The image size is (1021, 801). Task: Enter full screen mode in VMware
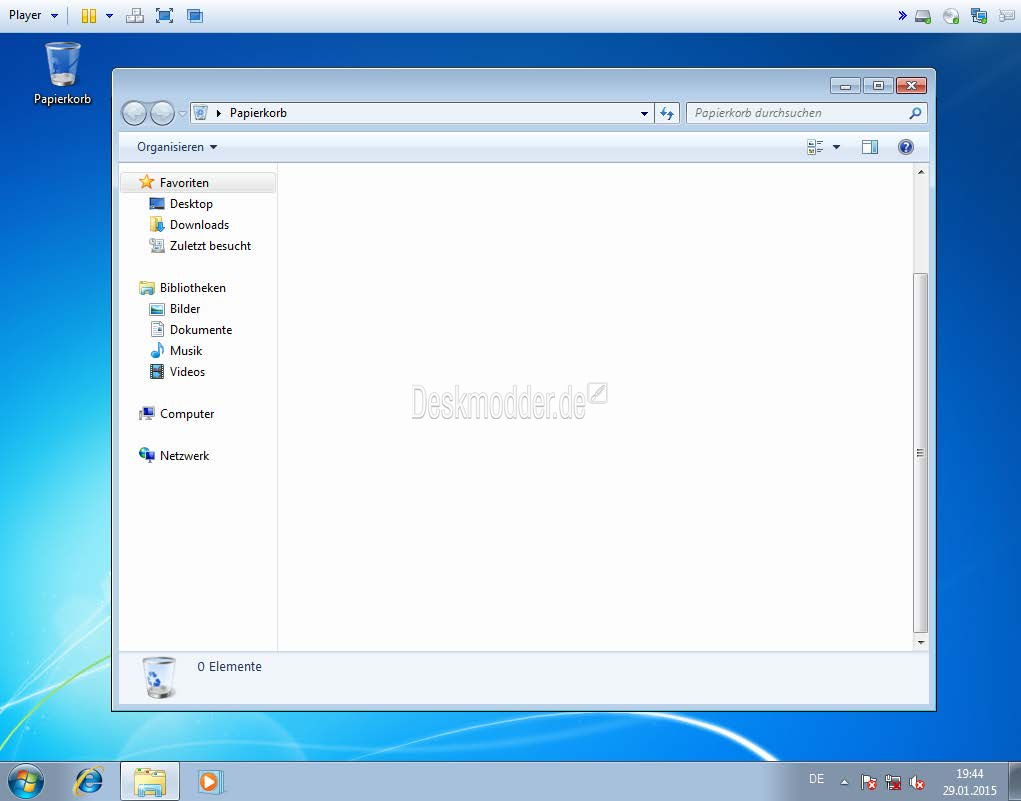165,16
